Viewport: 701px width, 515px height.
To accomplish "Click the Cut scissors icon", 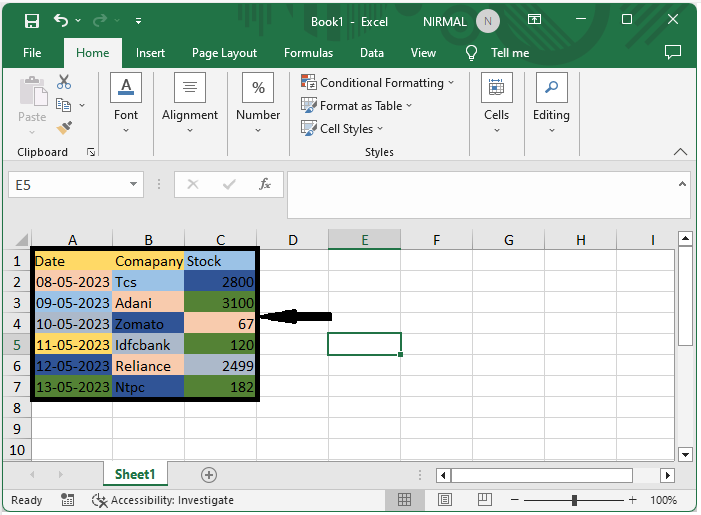I will coord(64,82).
